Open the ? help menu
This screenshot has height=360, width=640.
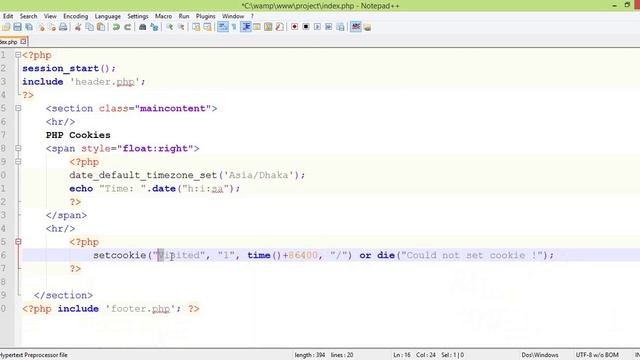[252, 16]
